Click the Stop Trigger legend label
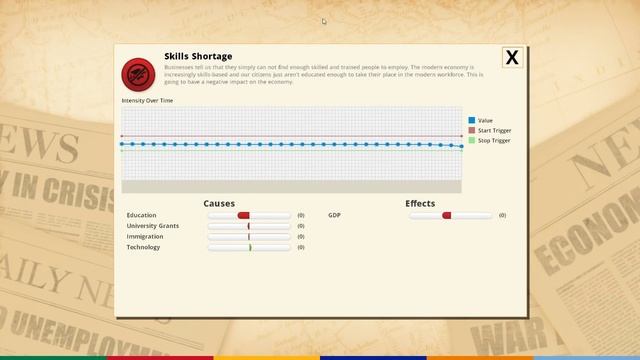 point(494,140)
